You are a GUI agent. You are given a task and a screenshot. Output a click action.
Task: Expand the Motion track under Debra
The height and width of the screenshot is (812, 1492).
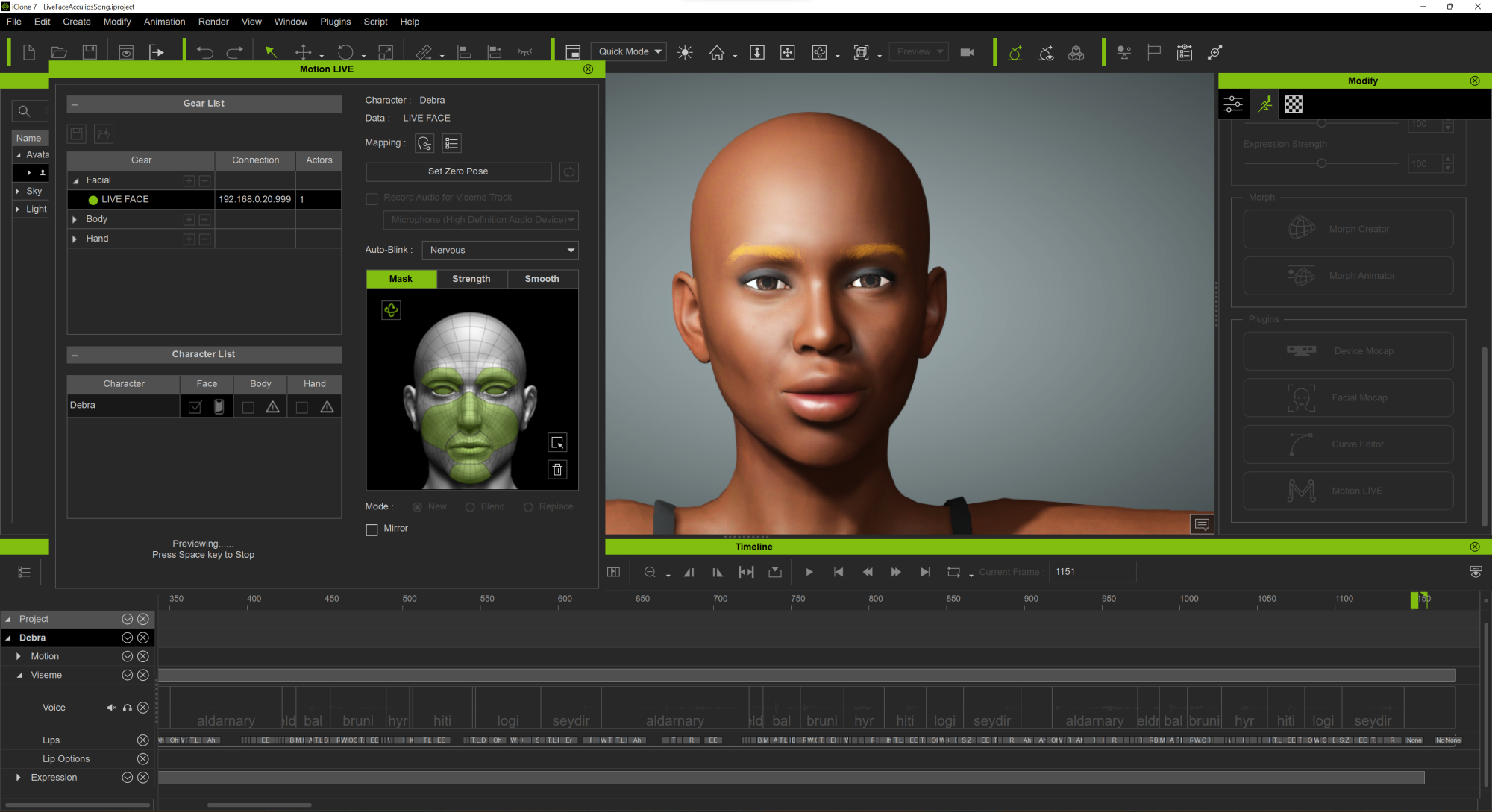coord(19,657)
